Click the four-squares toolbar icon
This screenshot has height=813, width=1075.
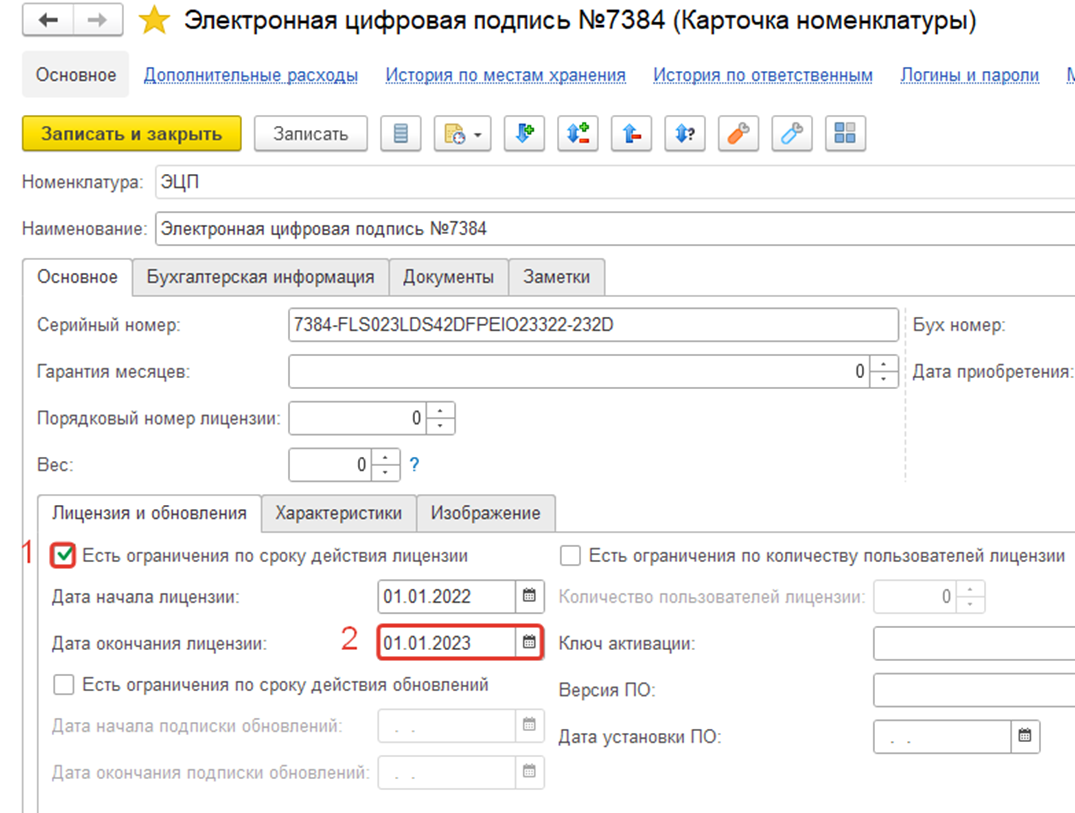point(845,133)
